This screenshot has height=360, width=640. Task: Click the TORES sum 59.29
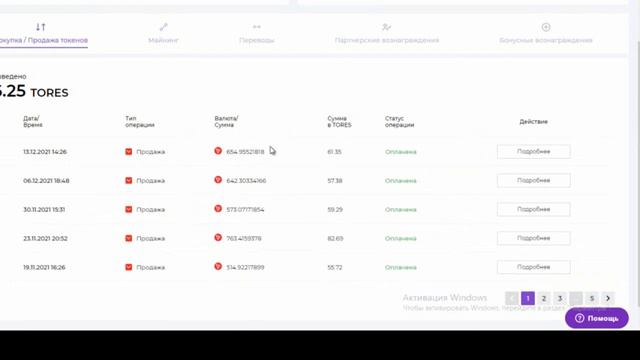click(335, 209)
